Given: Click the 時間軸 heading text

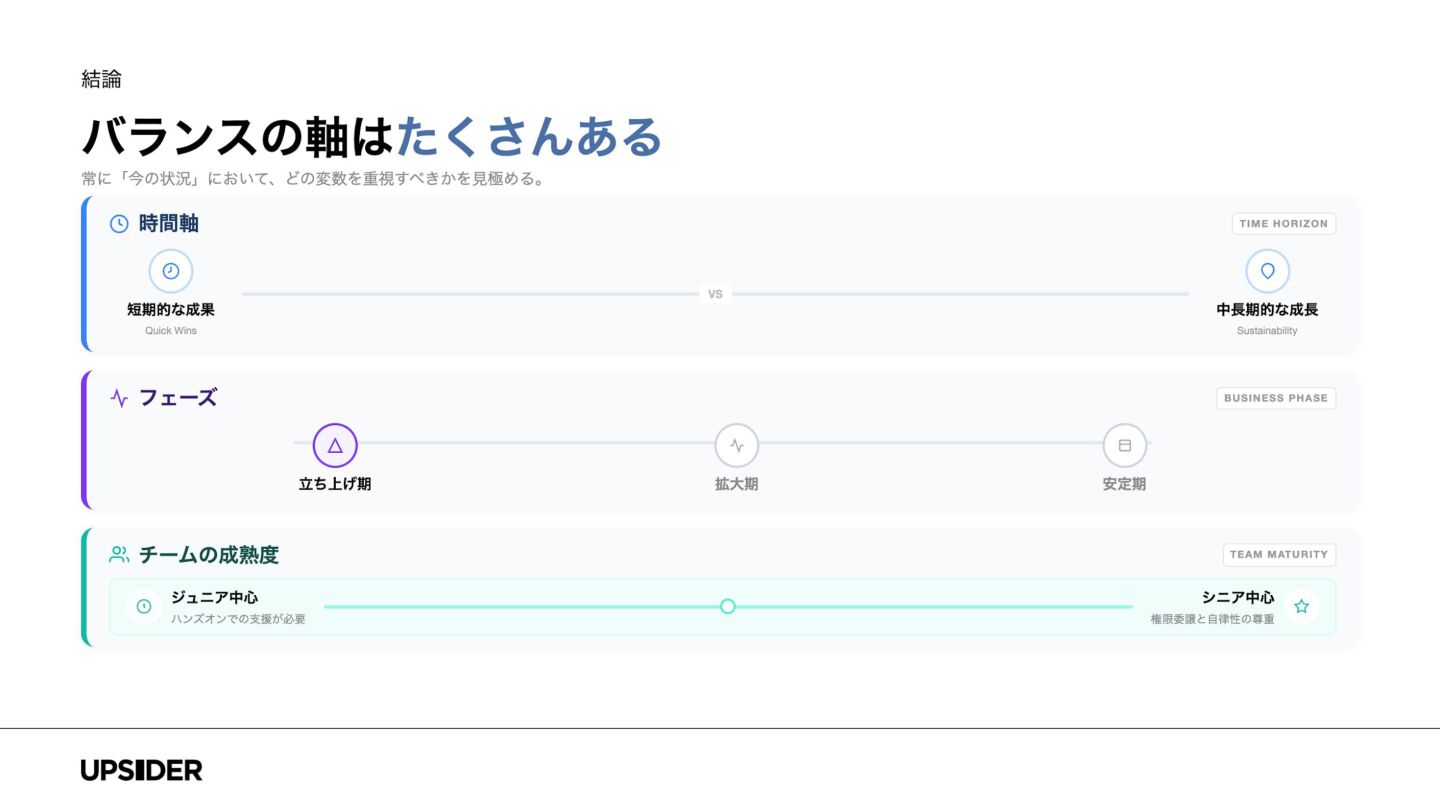Looking at the screenshot, I should coord(168,224).
